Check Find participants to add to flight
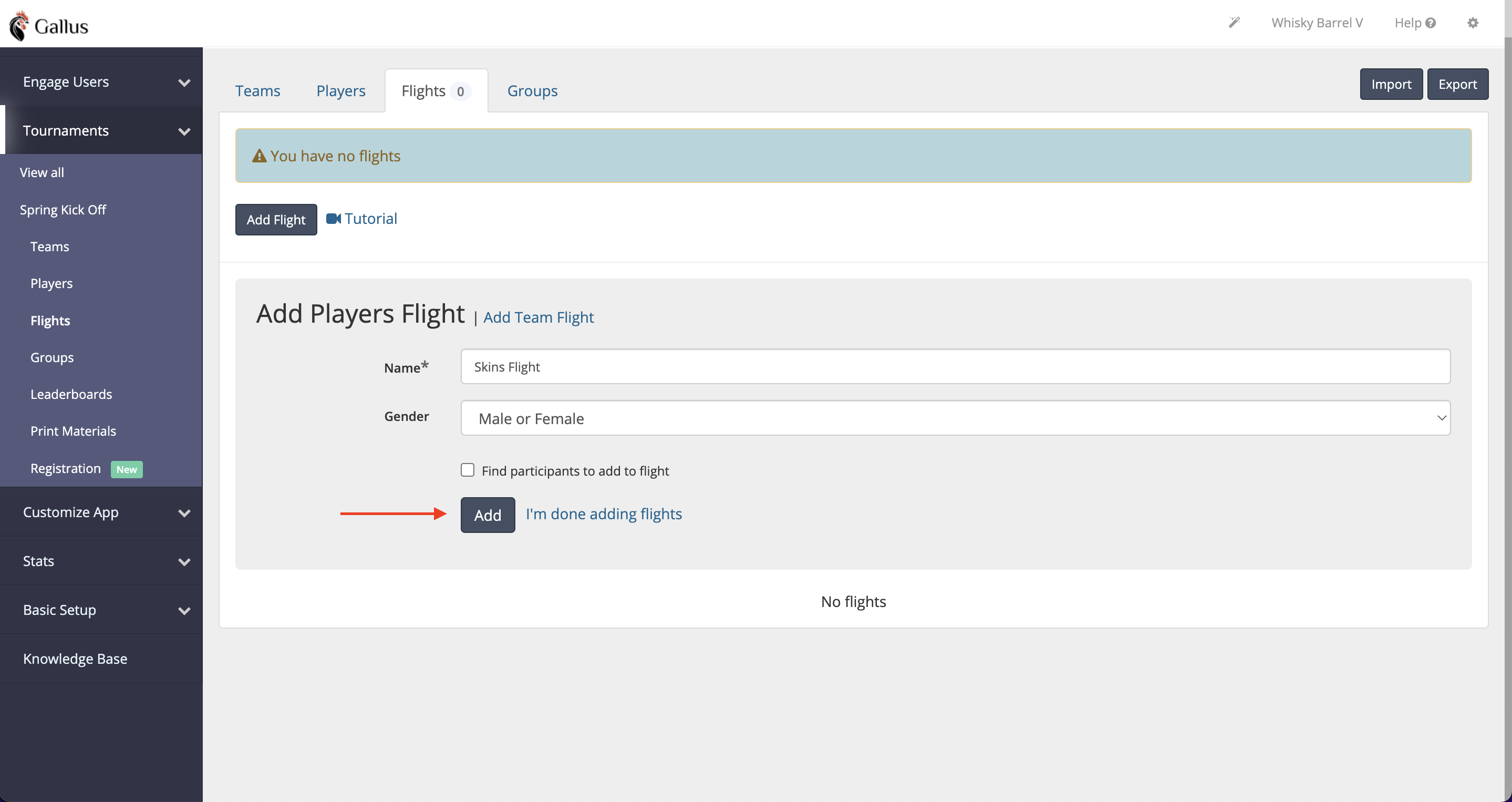The height and width of the screenshot is (802, 1512). [x=467, y=470]
